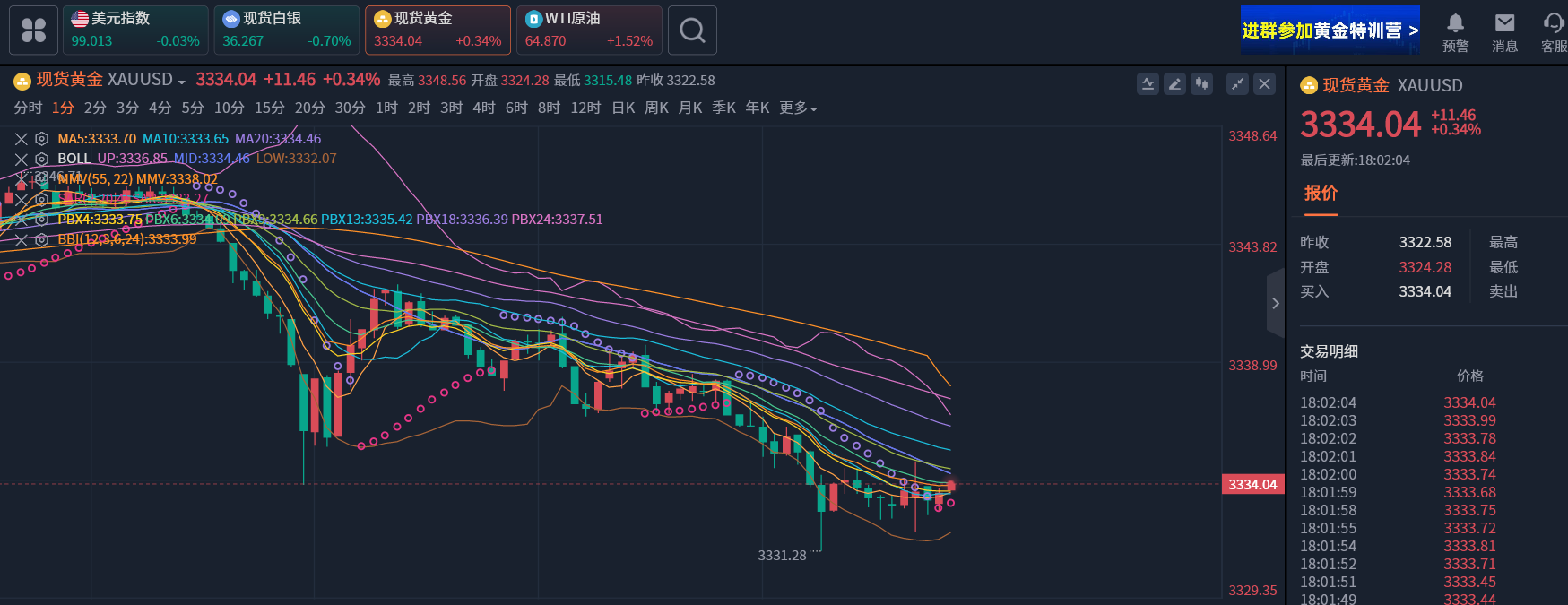Click the collapse chart arrows icon
This screenshot has width=1568, height=605.
click(1237, 84)
